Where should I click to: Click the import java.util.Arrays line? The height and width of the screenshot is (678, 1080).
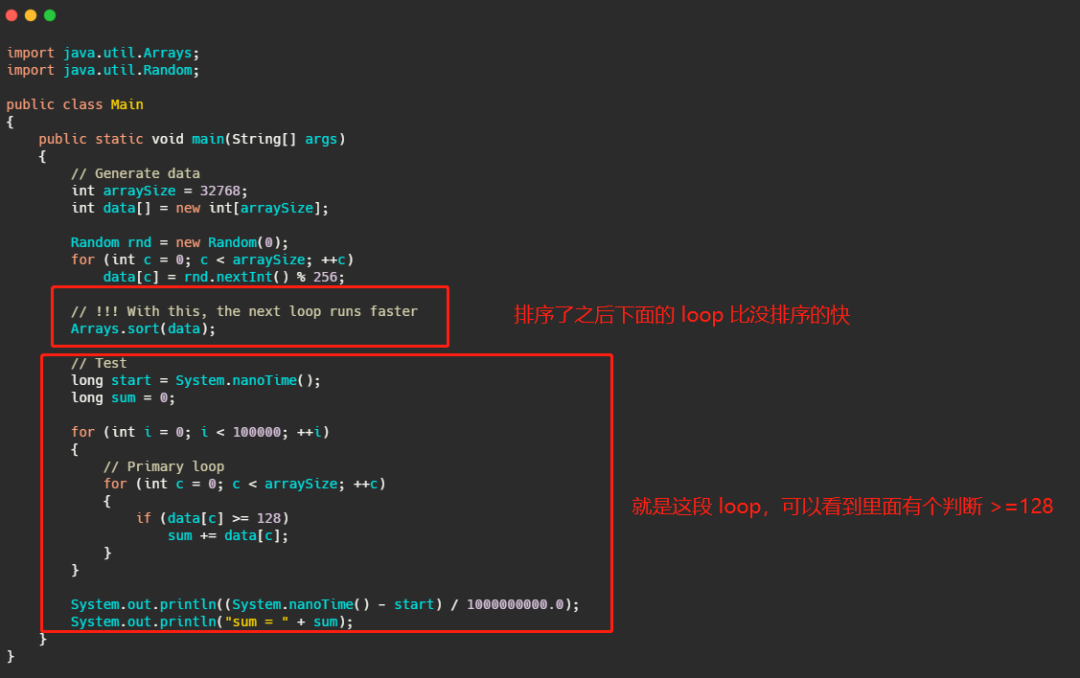coord(103,53)
